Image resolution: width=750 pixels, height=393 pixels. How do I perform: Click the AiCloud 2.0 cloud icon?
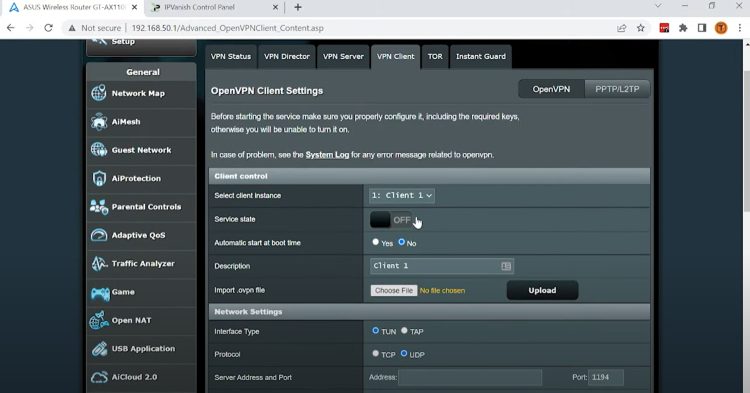click(99, 377)
